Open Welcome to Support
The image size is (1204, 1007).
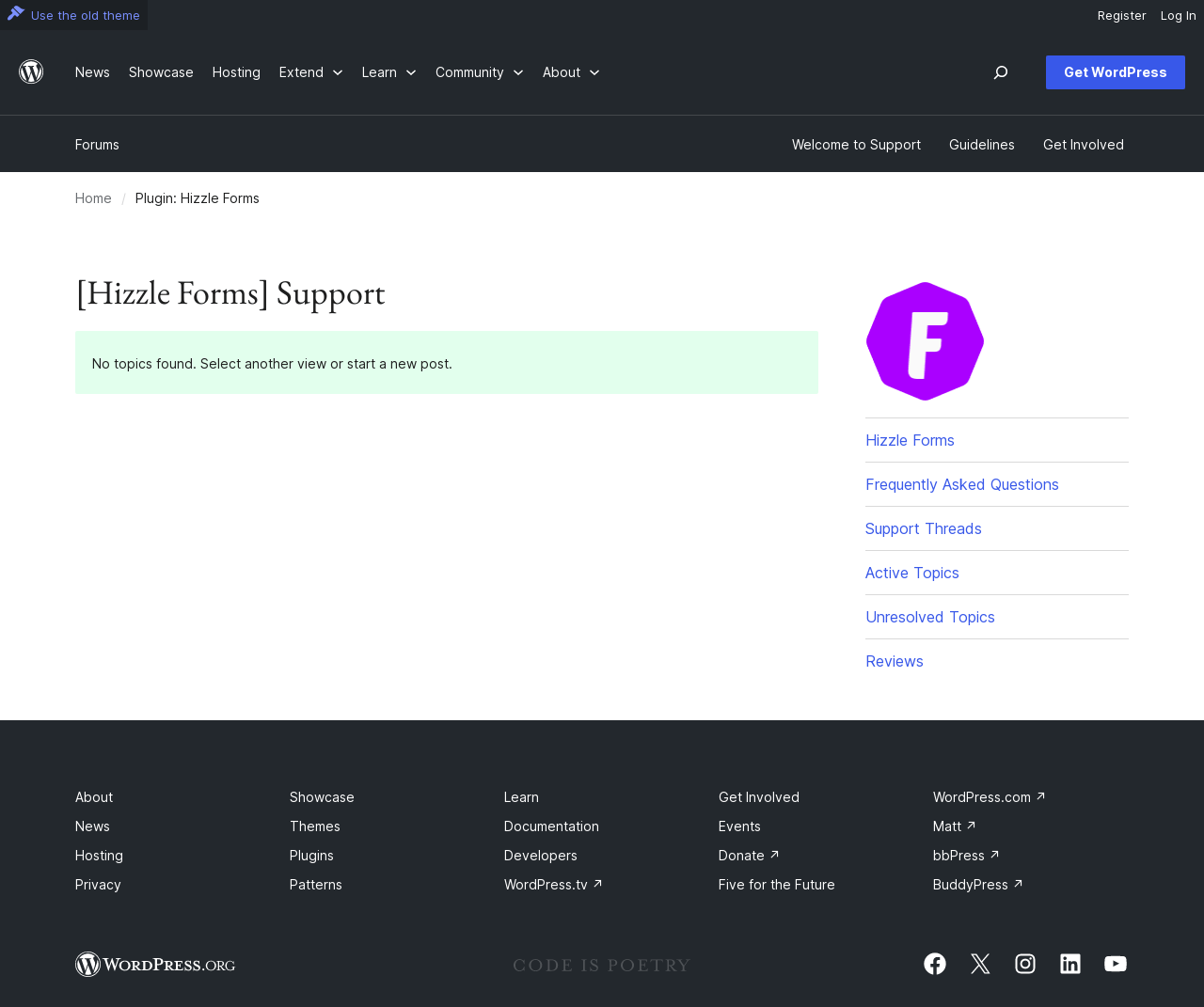pyautogui.click(x=856, y=145)
